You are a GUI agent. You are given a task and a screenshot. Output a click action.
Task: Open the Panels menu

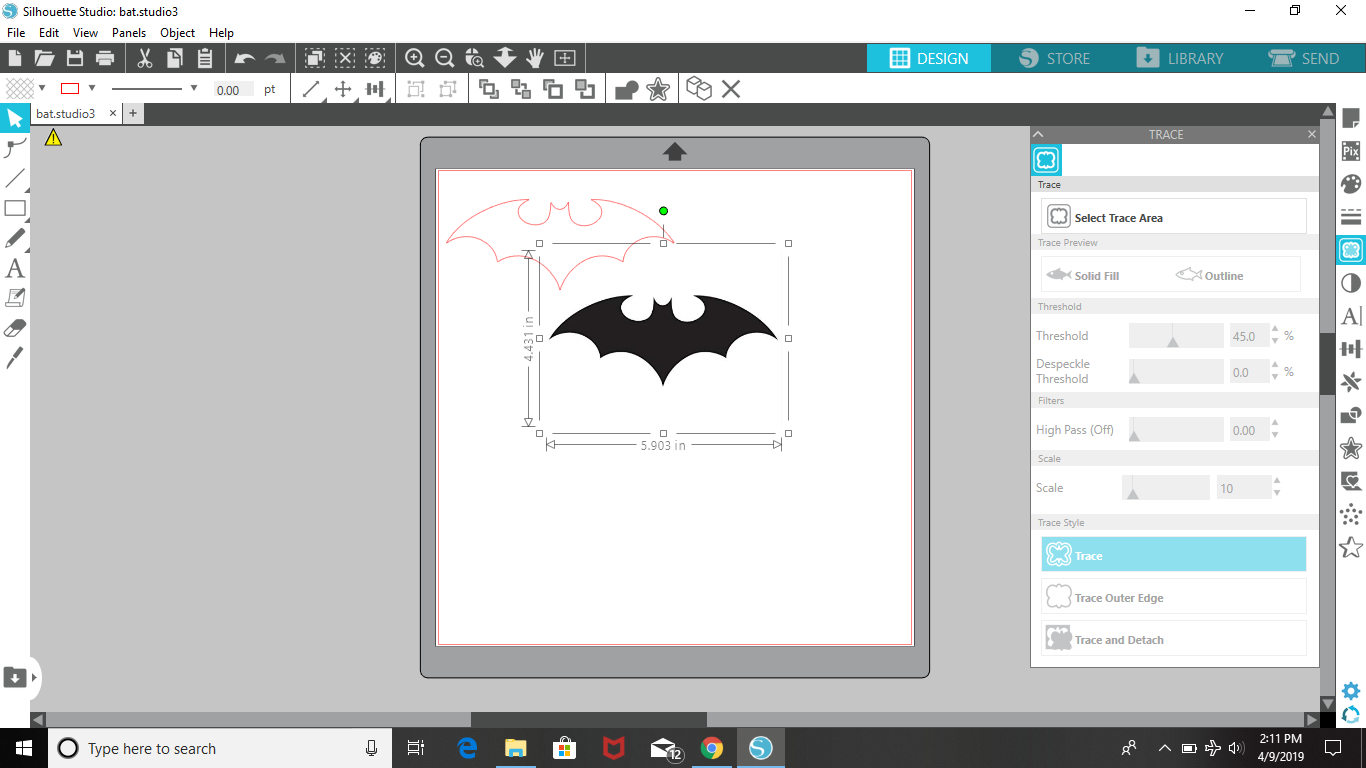[x=129, y=33]
